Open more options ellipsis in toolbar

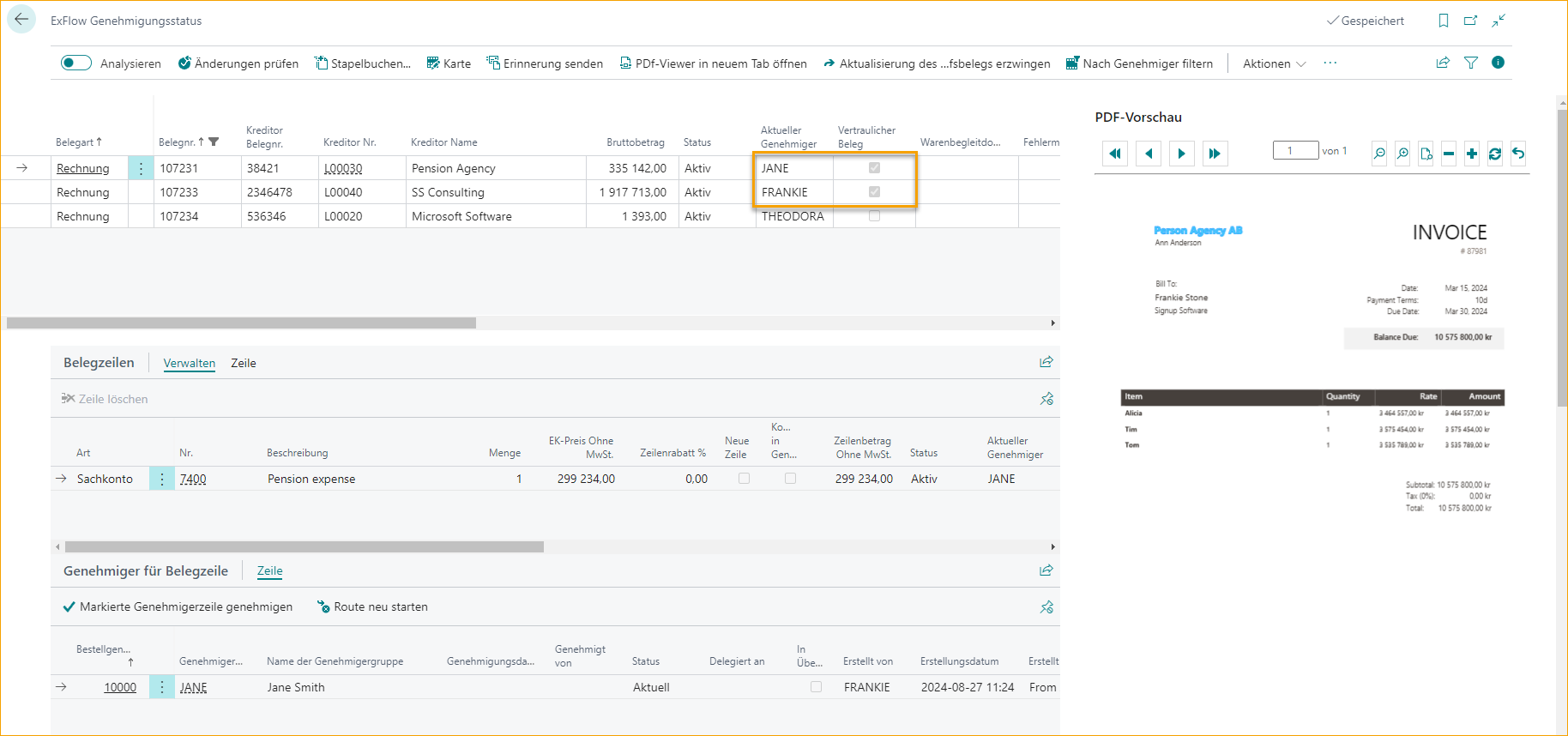point(1330,63)
